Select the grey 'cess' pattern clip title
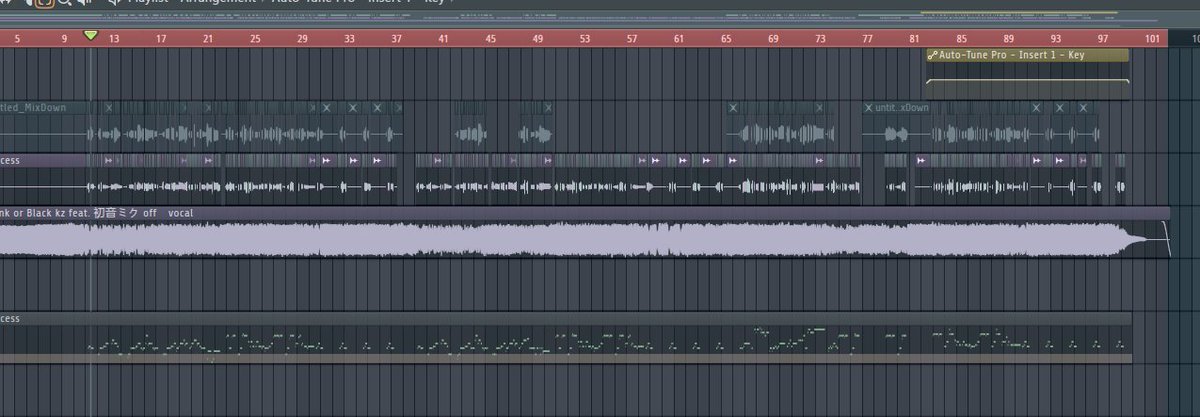1200x417 pixels. [11, 319]
